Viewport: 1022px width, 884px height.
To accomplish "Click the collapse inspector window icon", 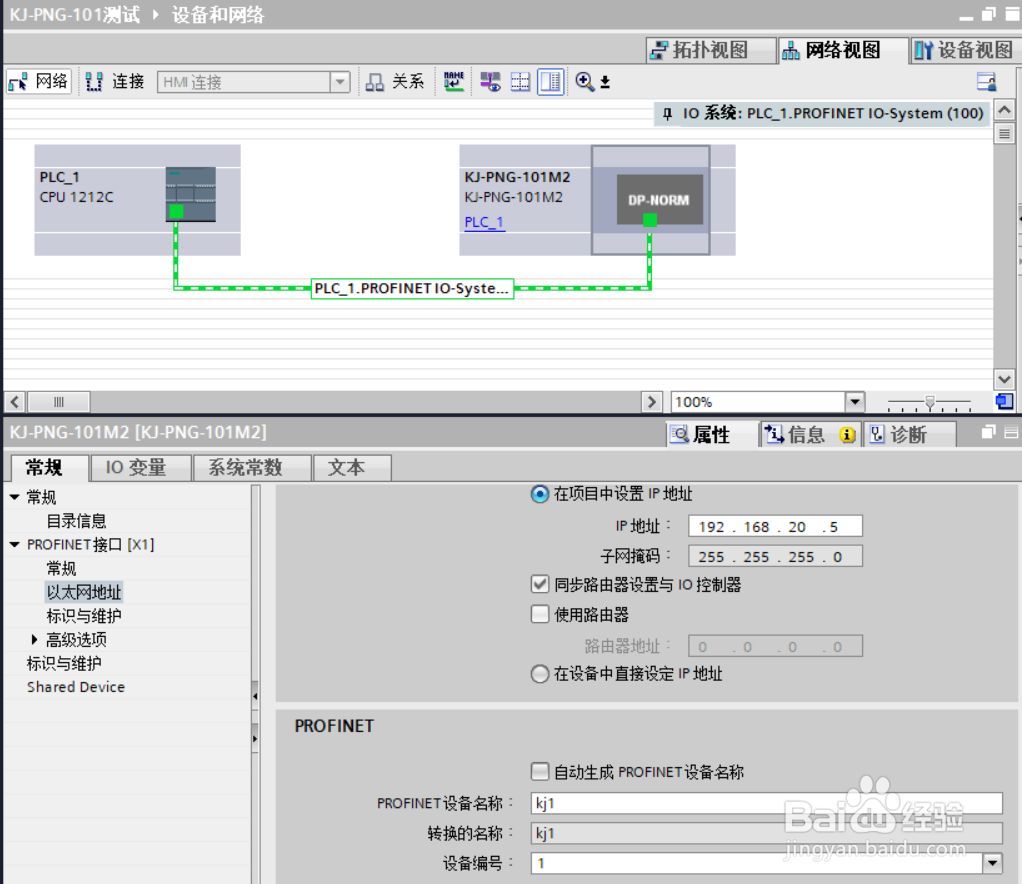I will click(x=1011, y=432).
